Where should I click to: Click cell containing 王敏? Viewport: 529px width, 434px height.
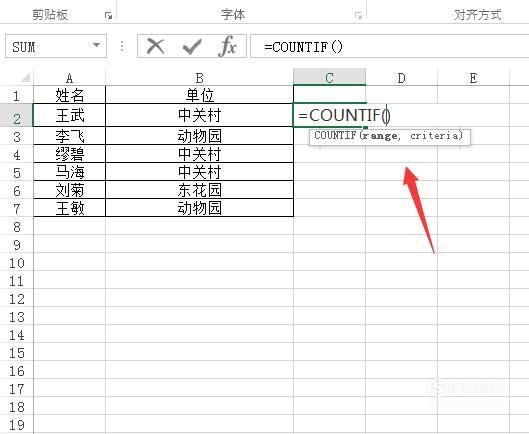tap(69, 208)
